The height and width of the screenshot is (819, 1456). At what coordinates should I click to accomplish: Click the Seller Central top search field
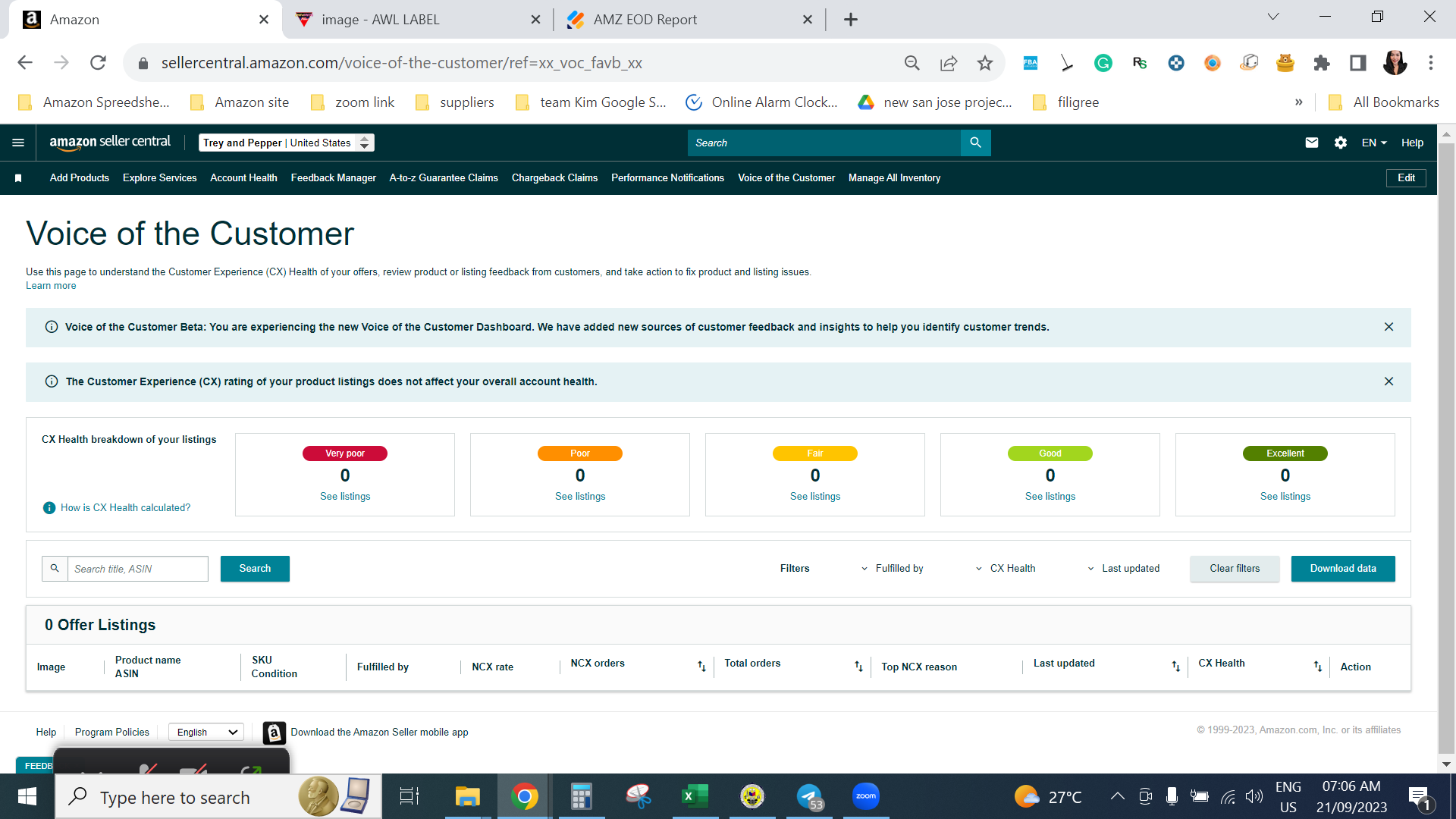click(x=824, y=143)
